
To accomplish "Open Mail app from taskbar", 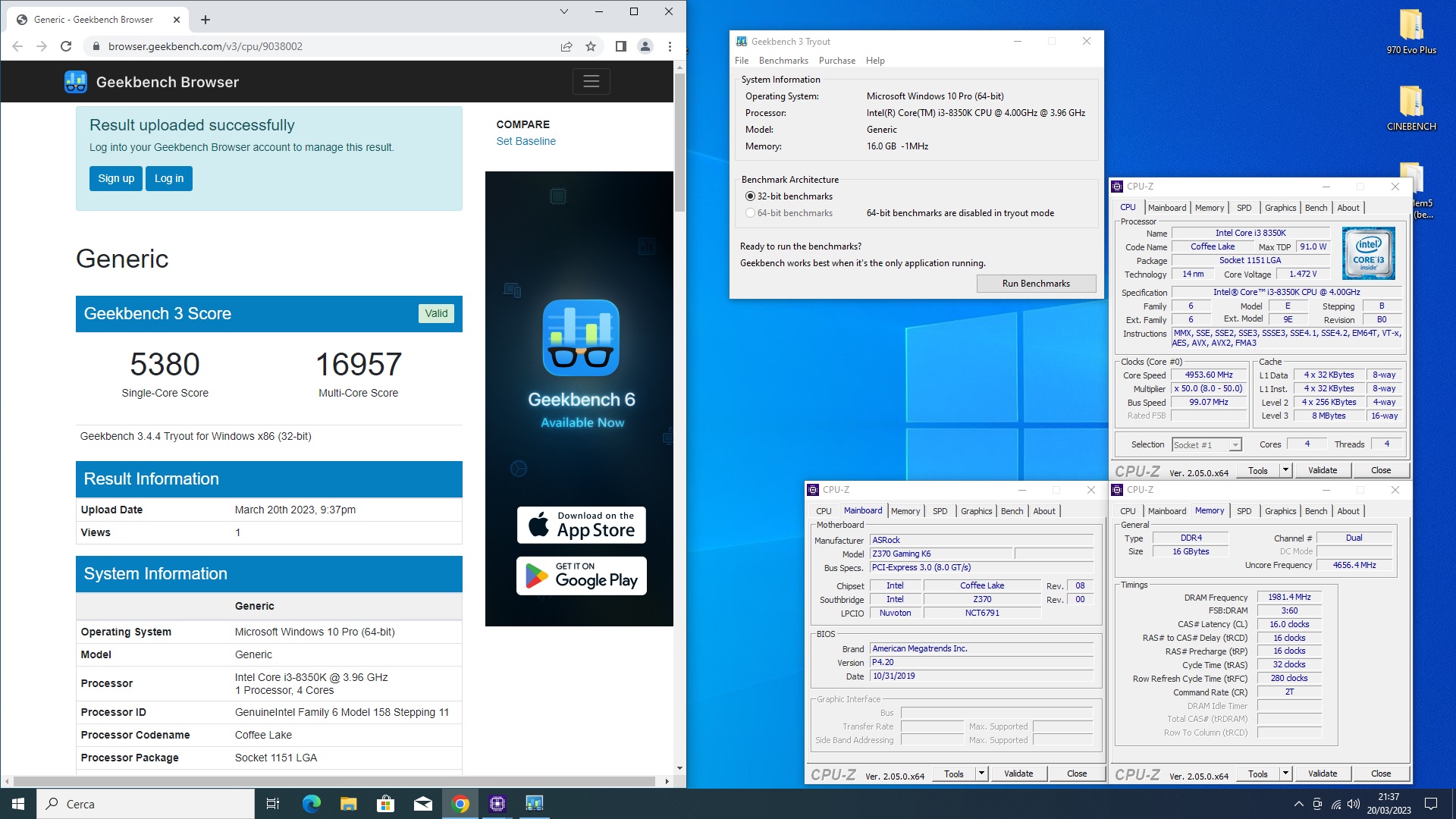I will [x=423, y=804].
